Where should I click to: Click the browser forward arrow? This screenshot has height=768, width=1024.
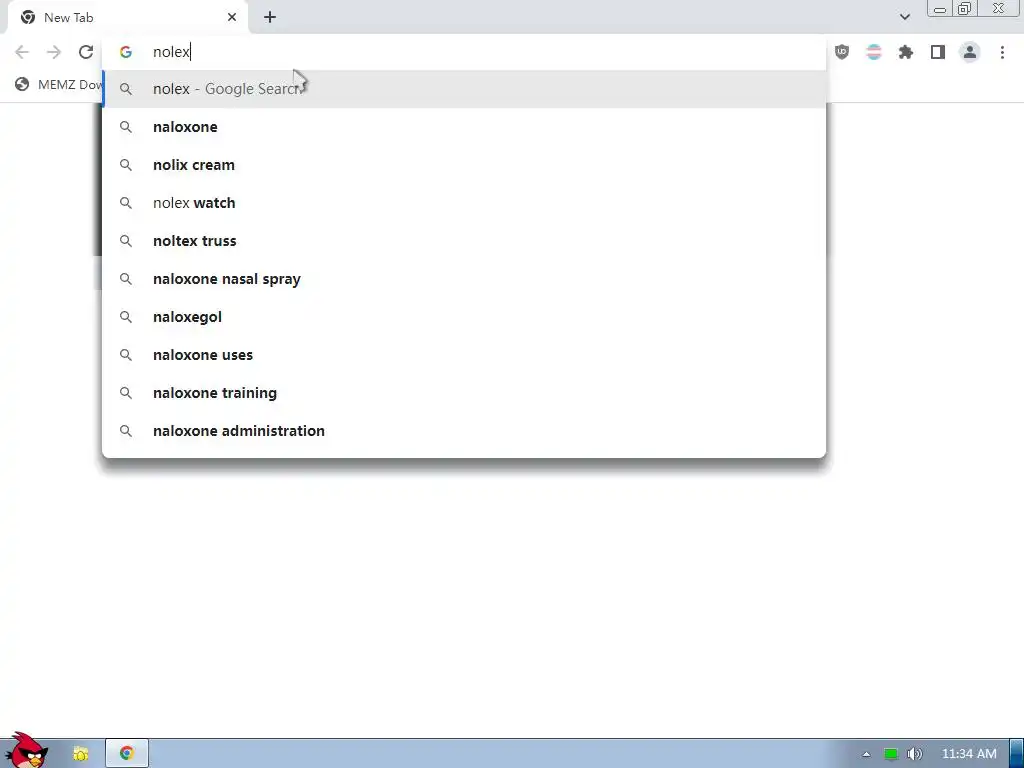[x=54, y=52]
